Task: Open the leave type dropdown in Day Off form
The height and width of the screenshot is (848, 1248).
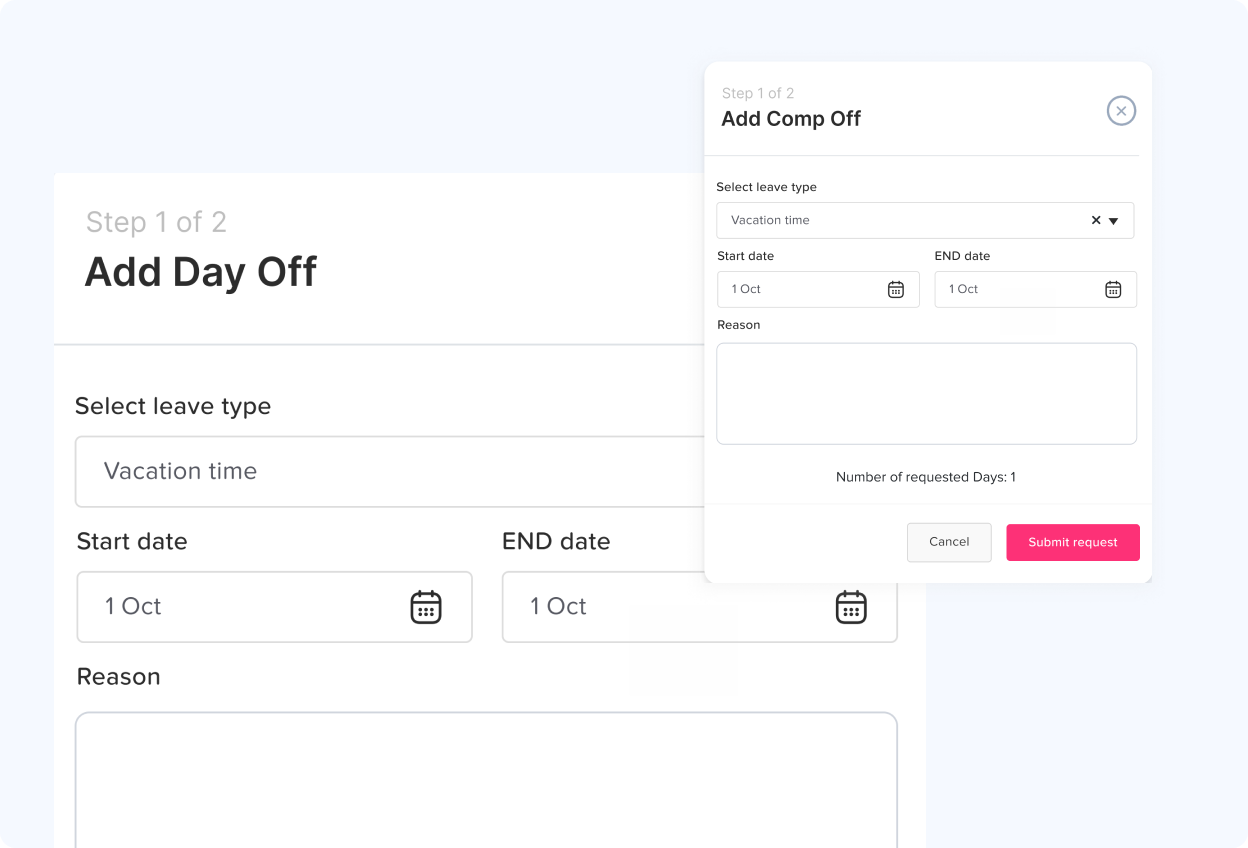Action: 390,471
